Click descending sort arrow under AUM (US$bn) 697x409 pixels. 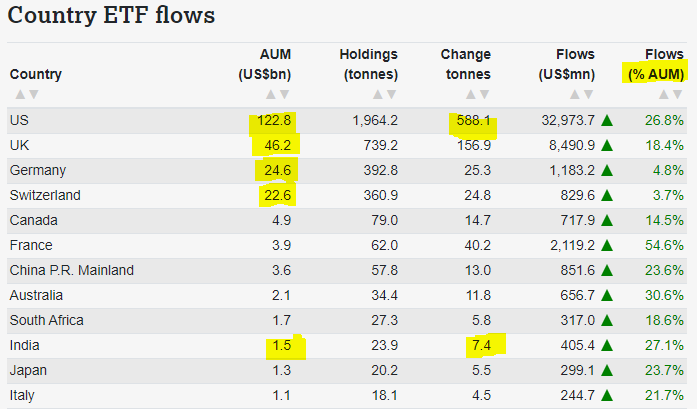pyautogui.click(x=283, y=95)
